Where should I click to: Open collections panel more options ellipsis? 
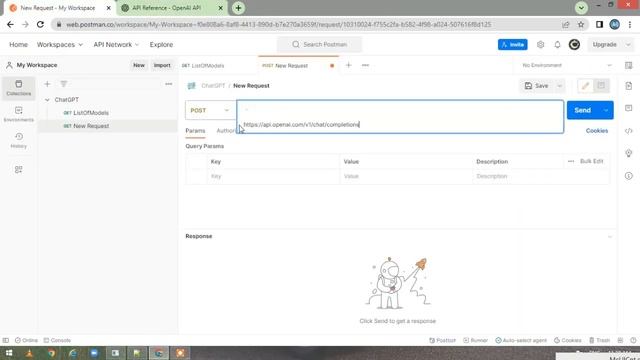pyautogui.click(x=169, y=84)
